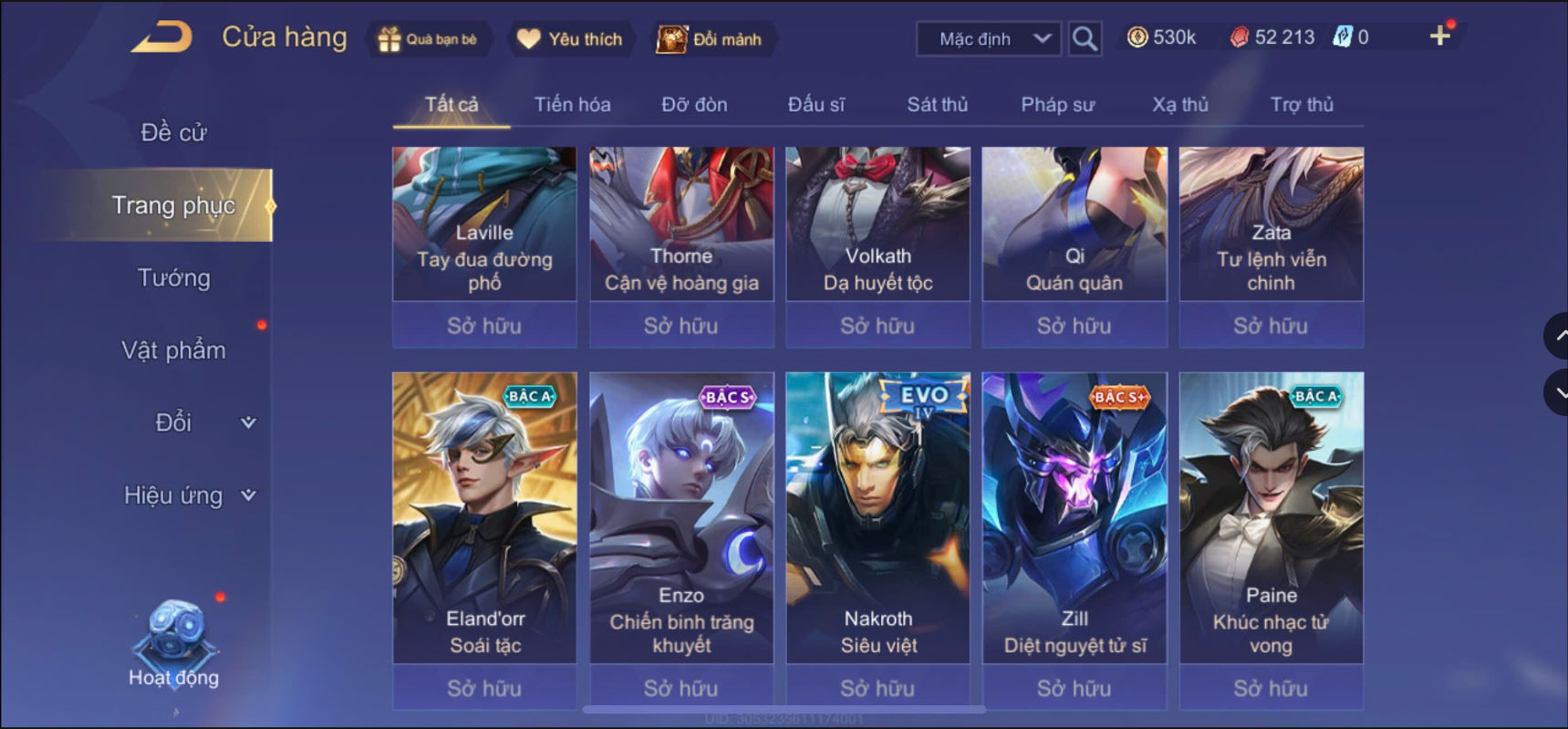Viewport: 1568px width, 729px height.
Task: Click Sở hữu under Zill skin
Action: 1075,688
